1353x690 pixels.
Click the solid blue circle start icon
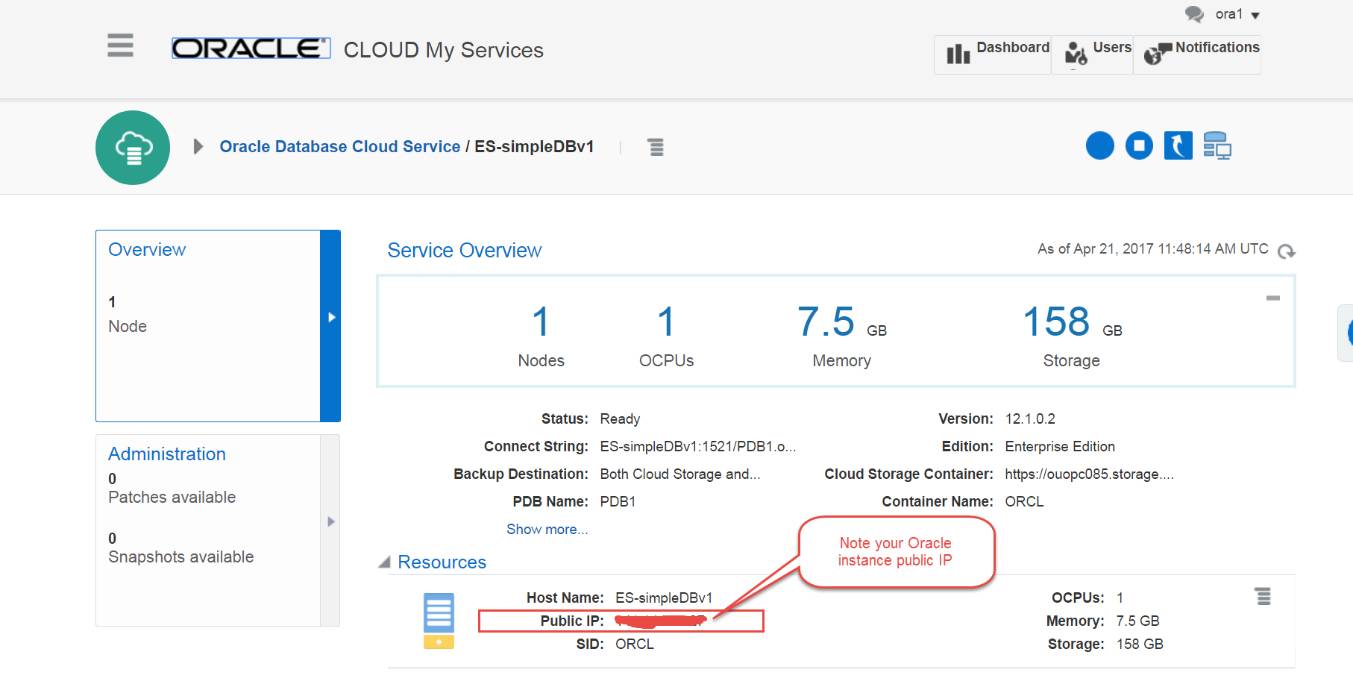[x=1100, y=146]
